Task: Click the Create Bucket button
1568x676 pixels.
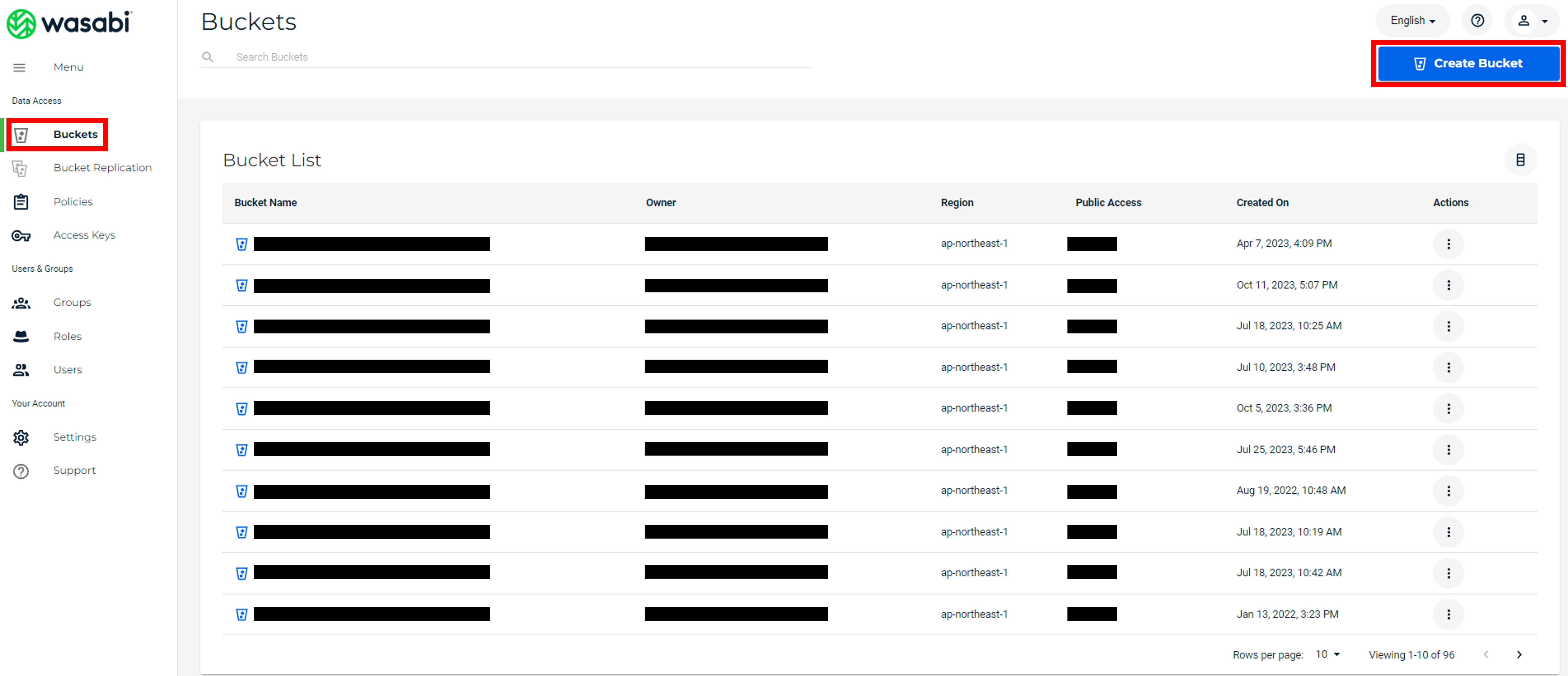Action: click(1468, 63)
